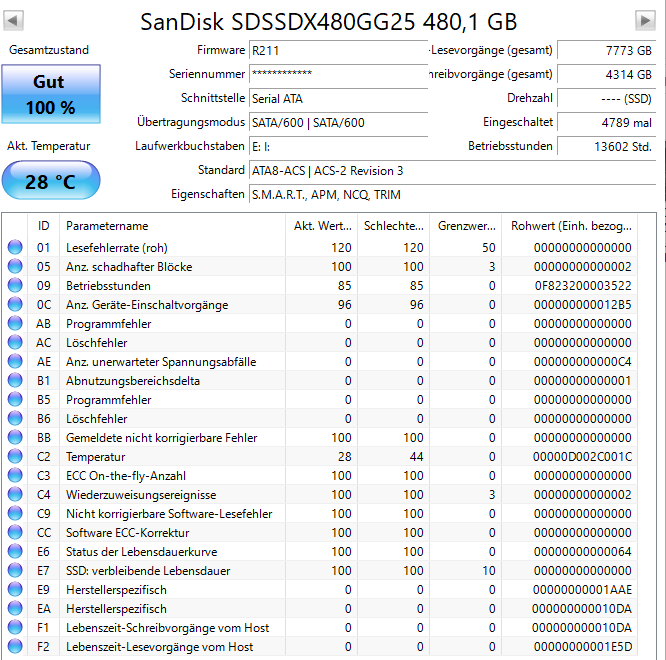Click the disk title SanDisk SDSSDX480GG25 480,1 GB
The image size is (666, 660).
329,21
